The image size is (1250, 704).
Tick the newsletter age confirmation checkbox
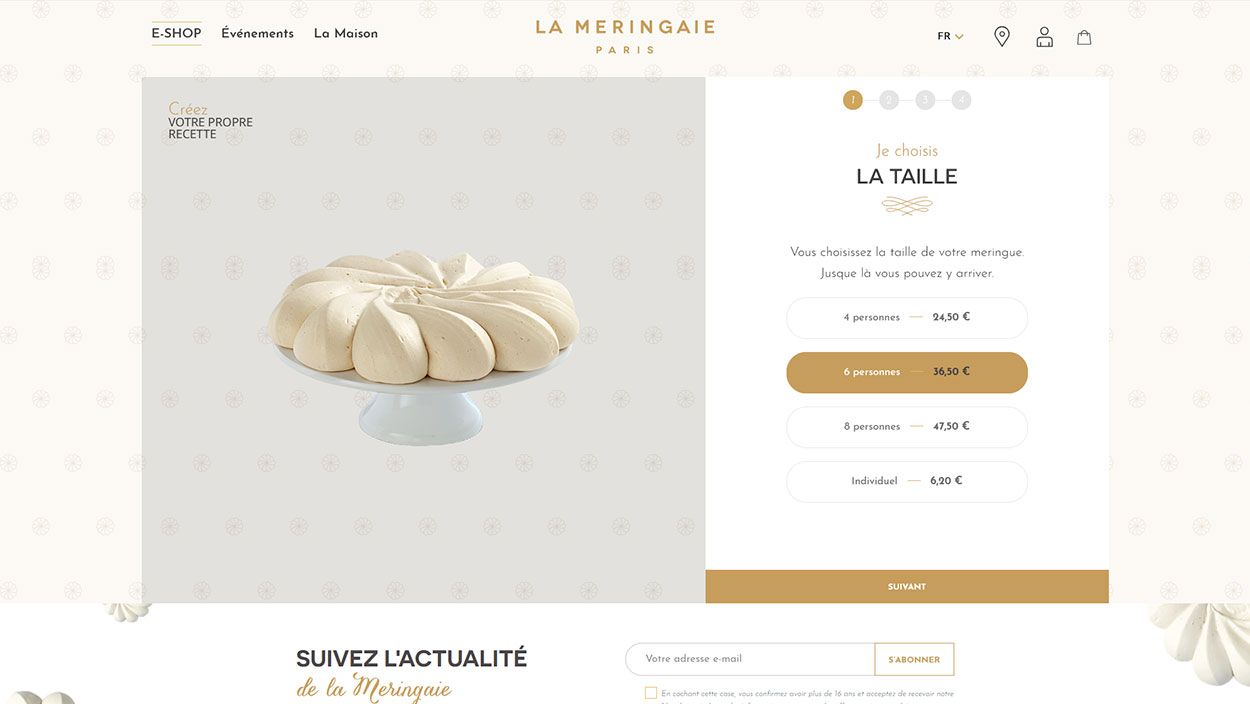pos(651,693)
